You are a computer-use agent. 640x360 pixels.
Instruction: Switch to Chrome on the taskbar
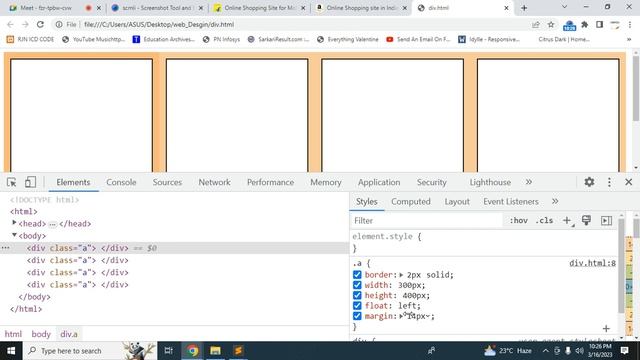pos(193,351)
